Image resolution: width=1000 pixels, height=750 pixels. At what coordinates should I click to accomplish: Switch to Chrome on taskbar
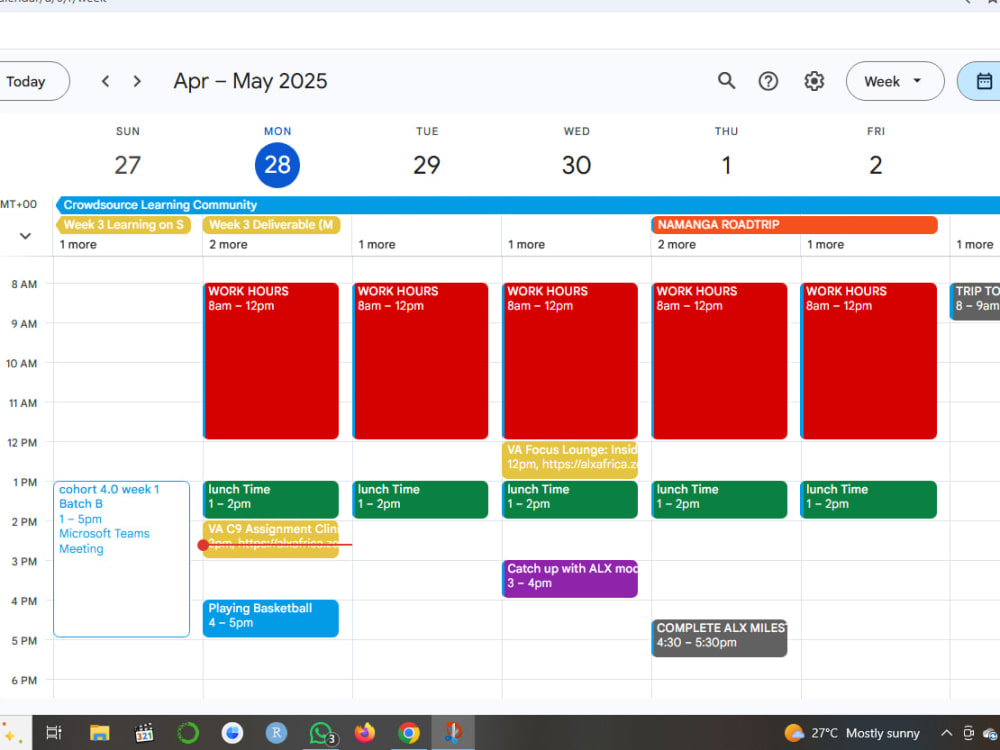click(x=409, y=733)
